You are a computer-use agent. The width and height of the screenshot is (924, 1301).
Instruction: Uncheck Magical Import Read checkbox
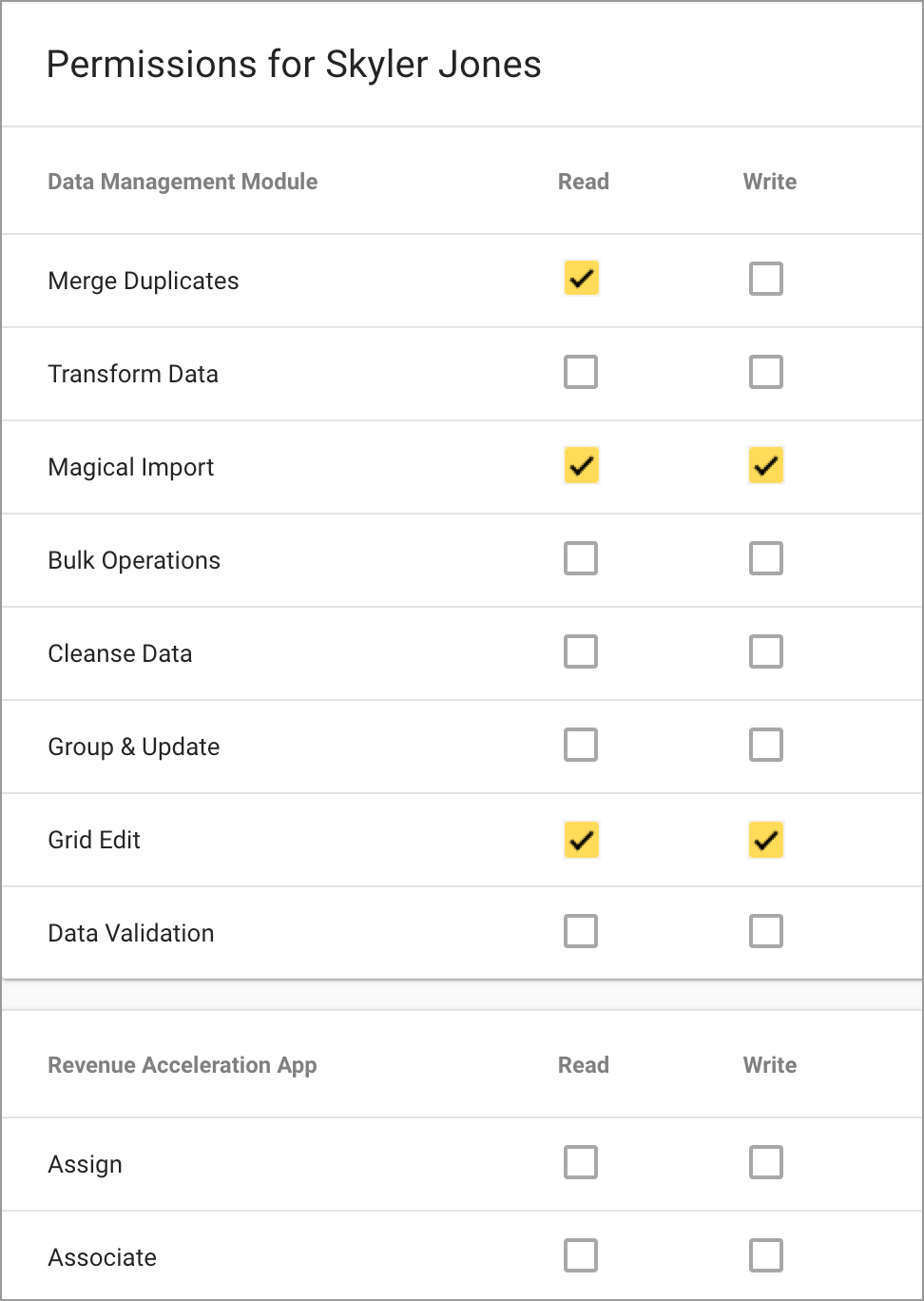coord(581,465)
